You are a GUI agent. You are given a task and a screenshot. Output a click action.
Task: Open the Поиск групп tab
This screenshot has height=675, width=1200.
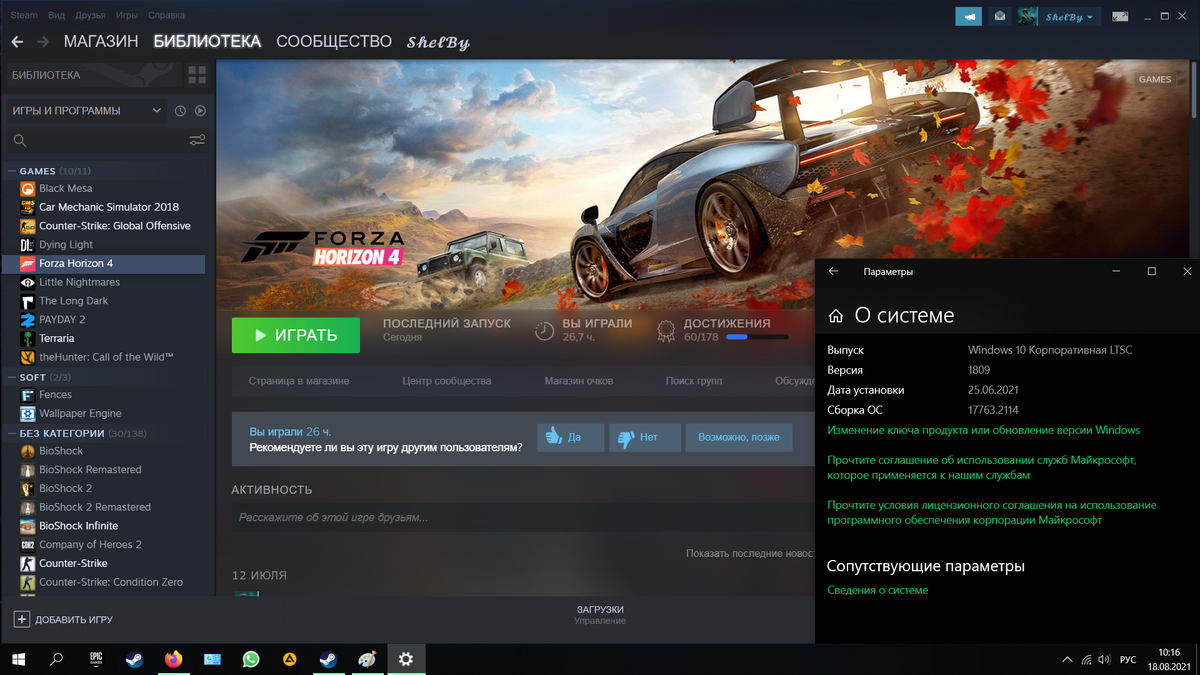click(x=694, y=381)
